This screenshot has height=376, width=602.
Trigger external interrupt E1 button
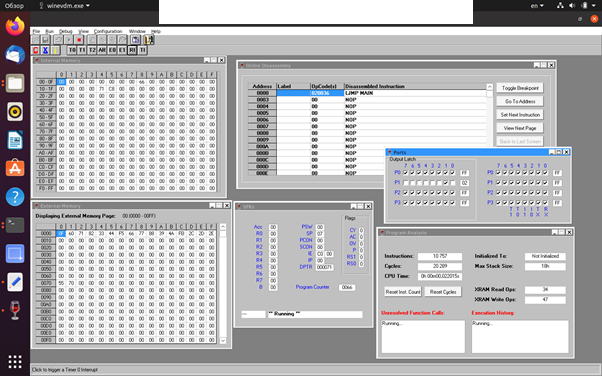tap(122, 50)
